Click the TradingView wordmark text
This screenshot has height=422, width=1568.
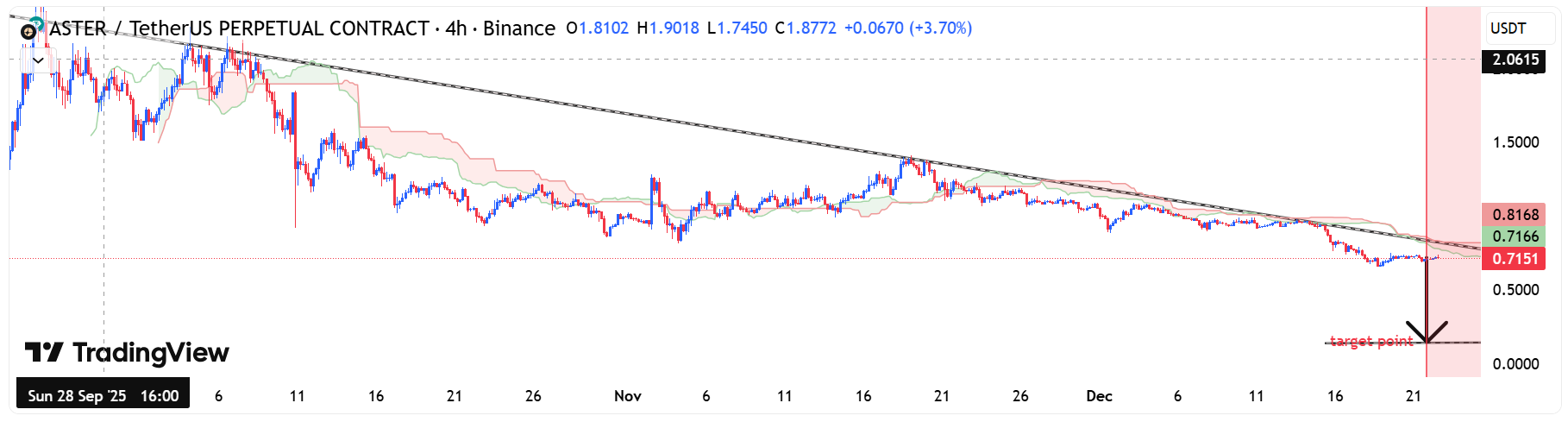[151, 352]
